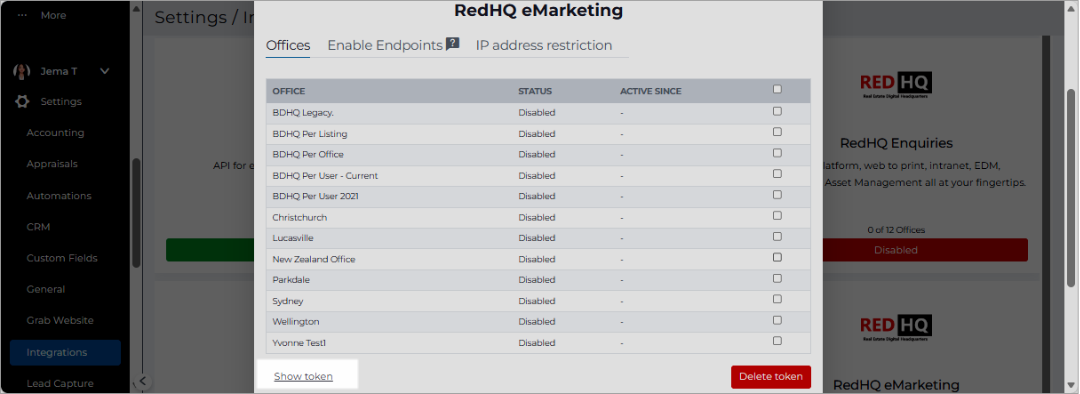Click the Disabled status for BDHQ Legacy.
Viewport: 1080px width, 394px height.
pos(537,112)
